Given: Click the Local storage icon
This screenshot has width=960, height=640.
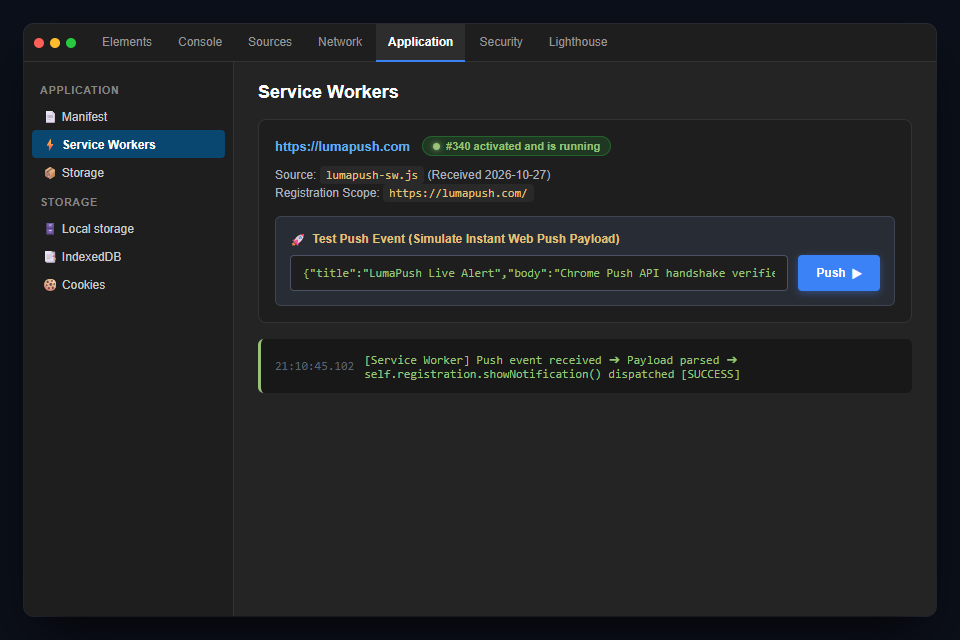Looking at the screenshot, I should [50, 229].
